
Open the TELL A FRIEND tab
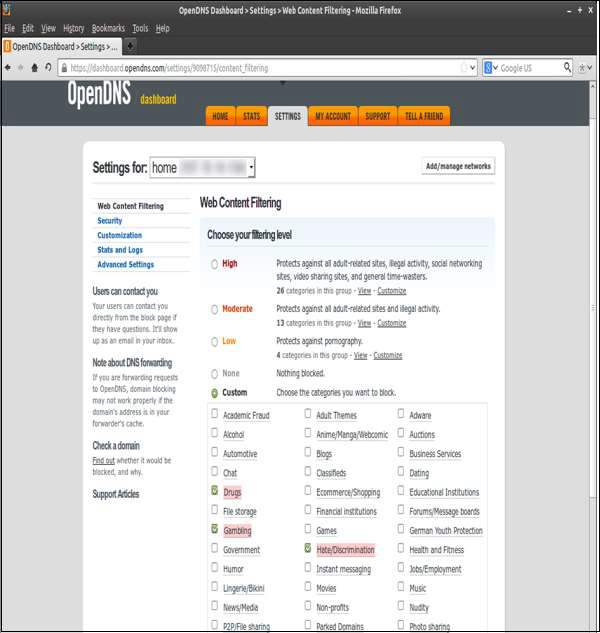tap(424, 116)
